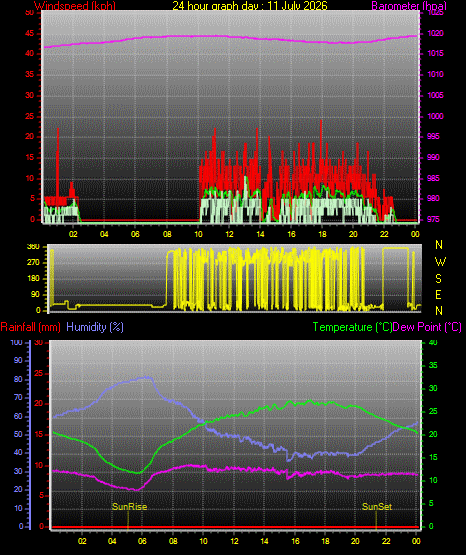Image resolution: width=466 pixels, height=555 pixels.
Task: Click the 1020 barometer axis value
Action: (x=436, y=33)
